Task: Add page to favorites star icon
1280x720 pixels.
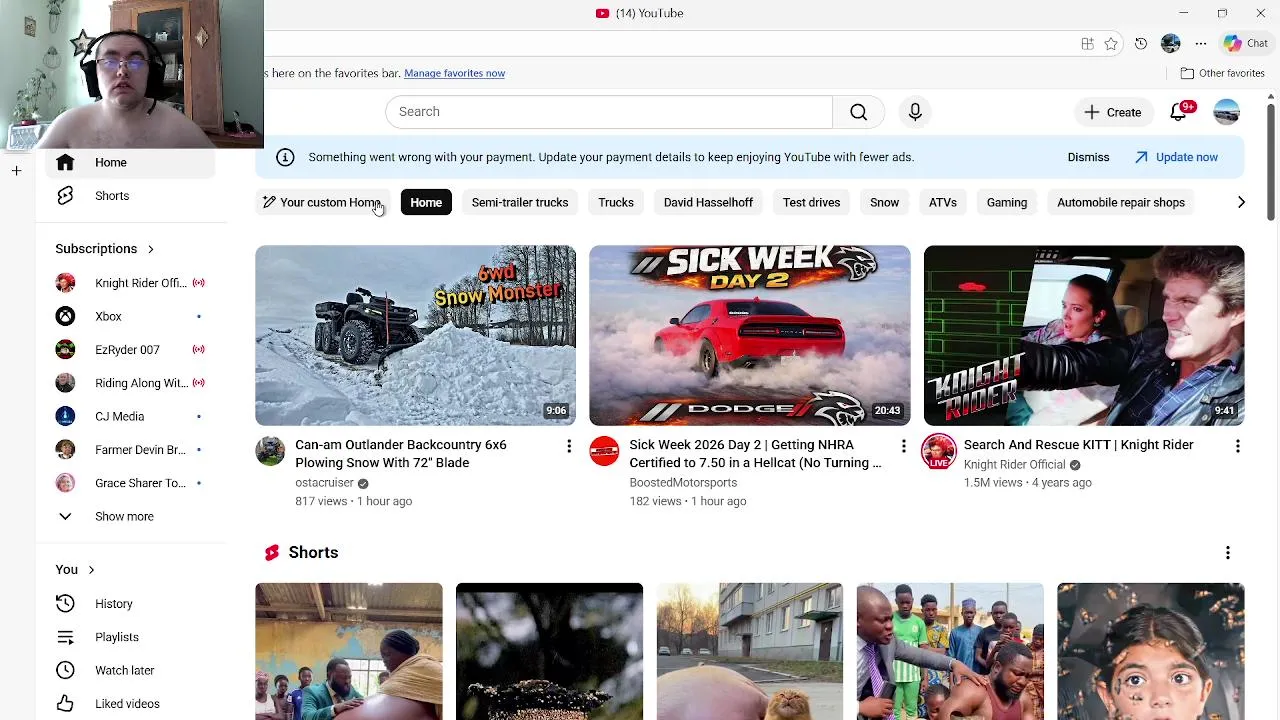Action: (1111, 44)
